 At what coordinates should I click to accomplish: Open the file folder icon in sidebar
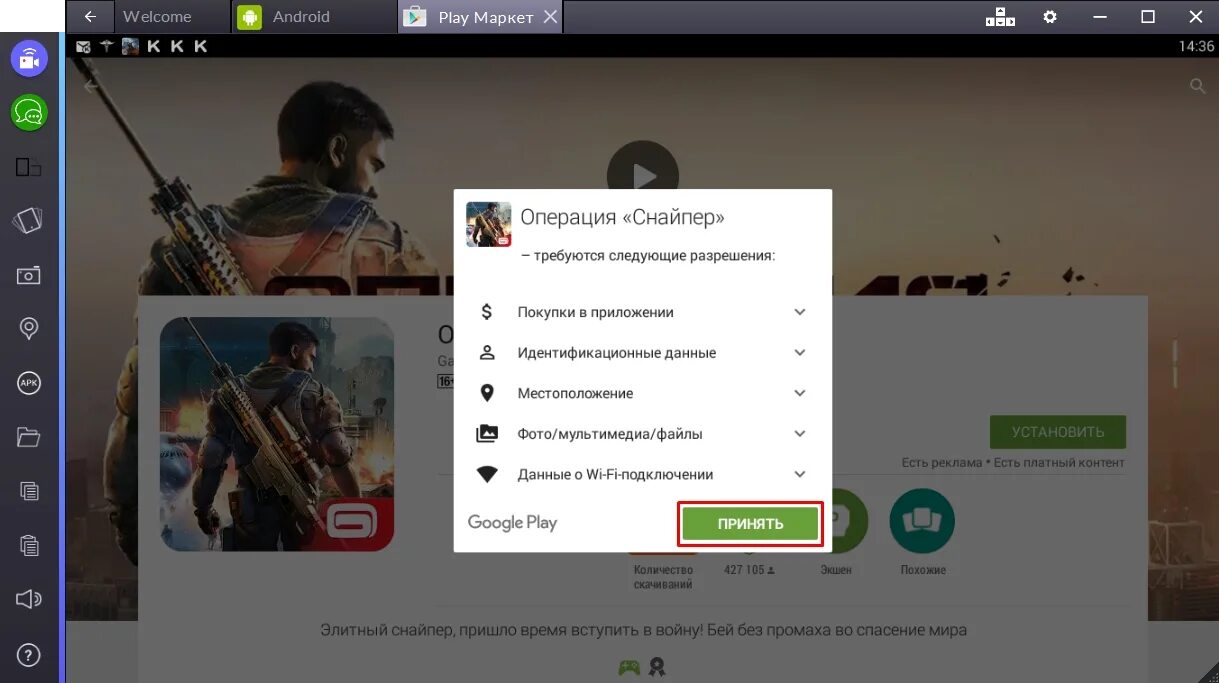[29, 437]
